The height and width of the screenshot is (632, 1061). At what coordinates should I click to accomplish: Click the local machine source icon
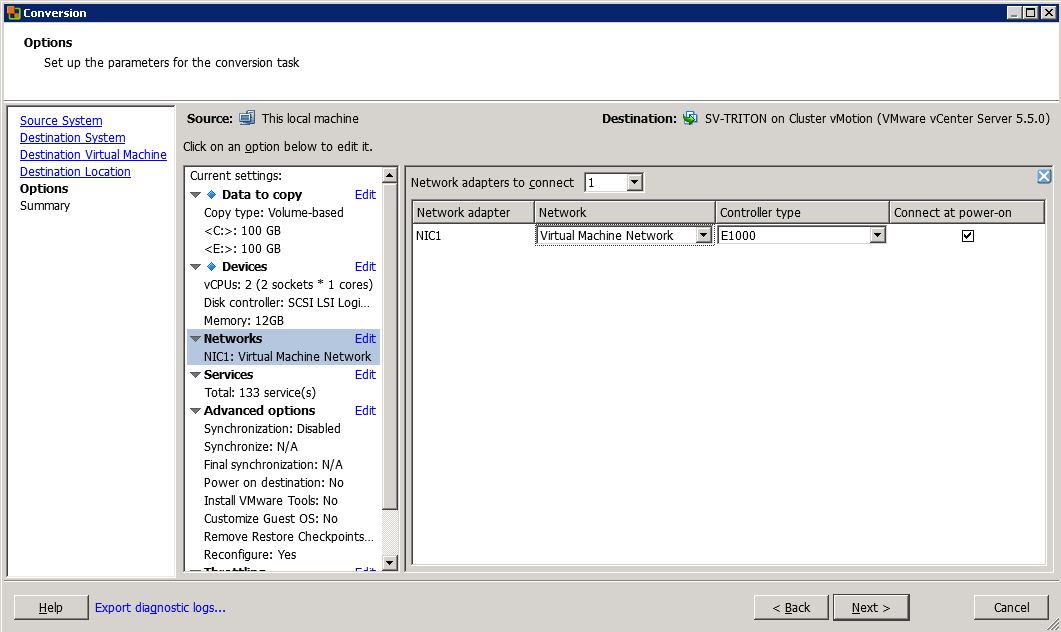(247, 118)
